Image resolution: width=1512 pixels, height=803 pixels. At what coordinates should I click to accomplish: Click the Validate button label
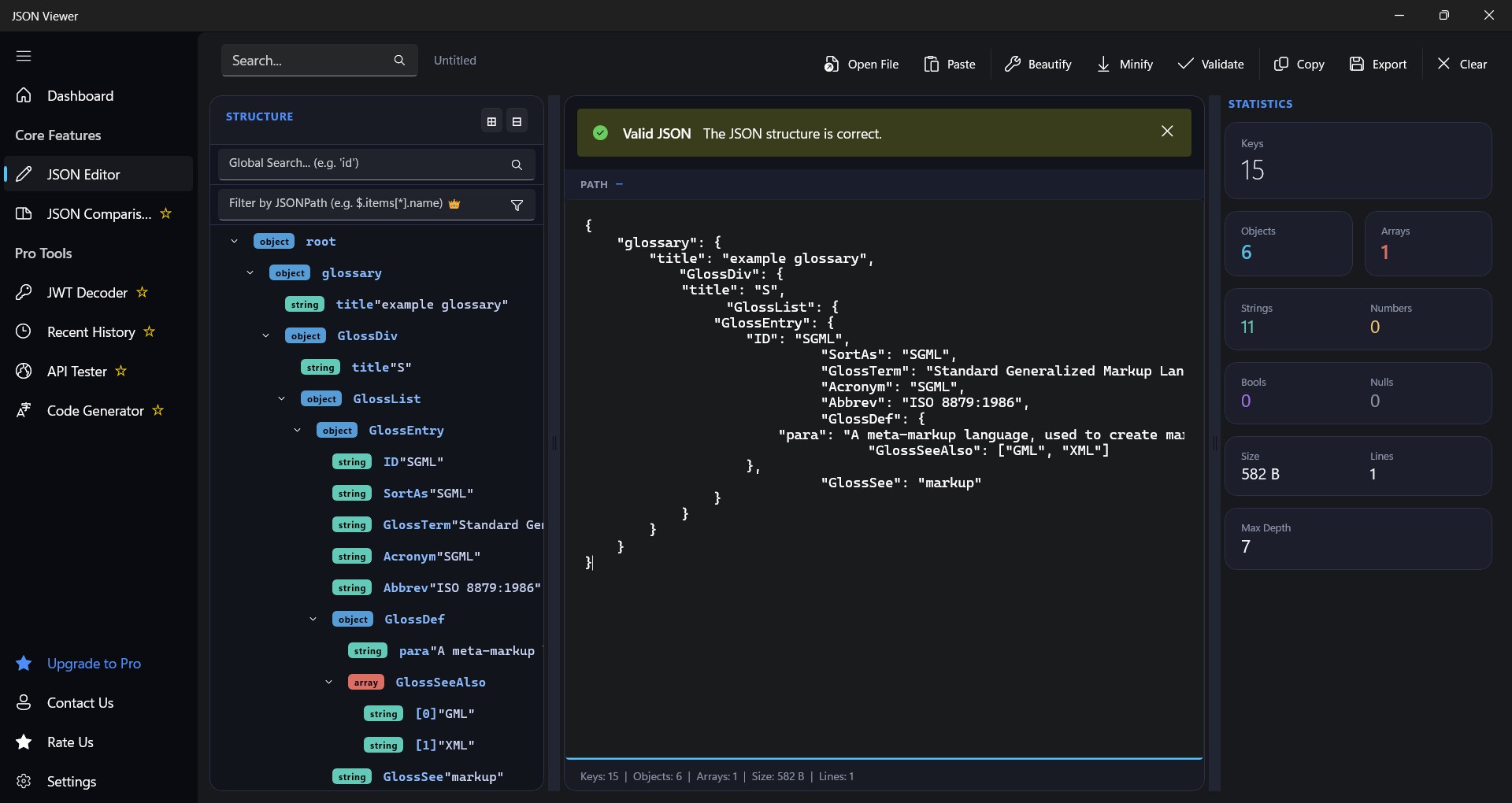[1222, 65]
